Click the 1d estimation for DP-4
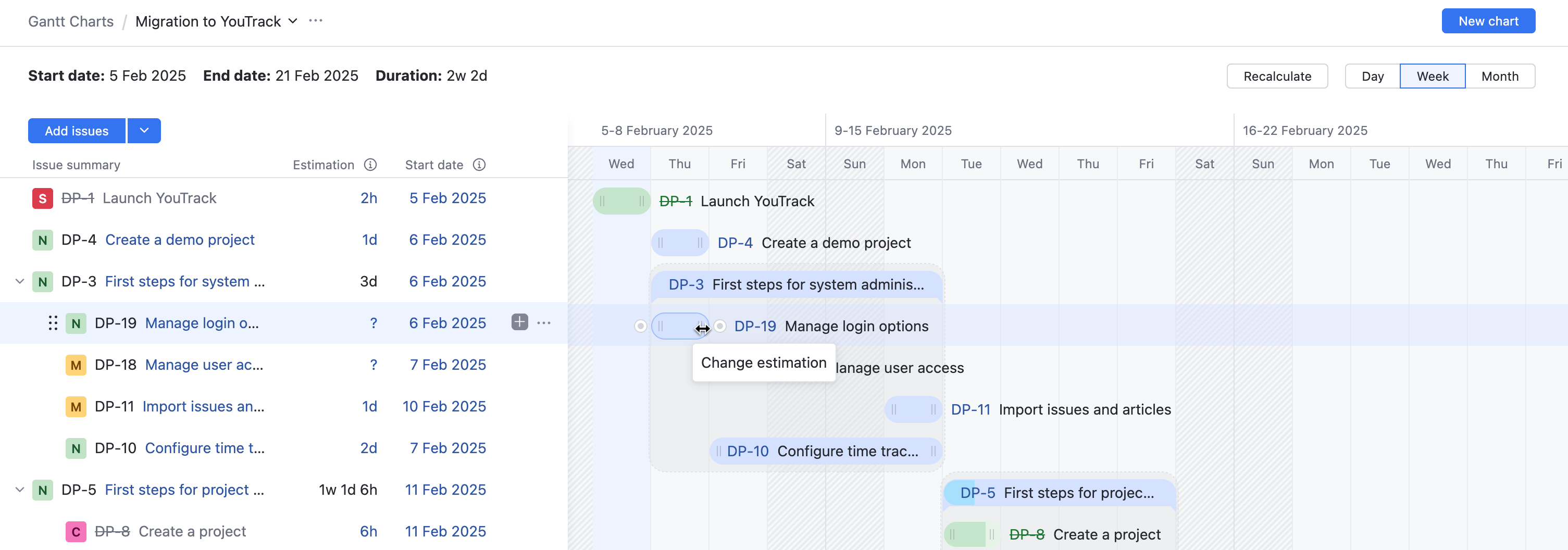1568x550 pixels. (x=369, y=240)
